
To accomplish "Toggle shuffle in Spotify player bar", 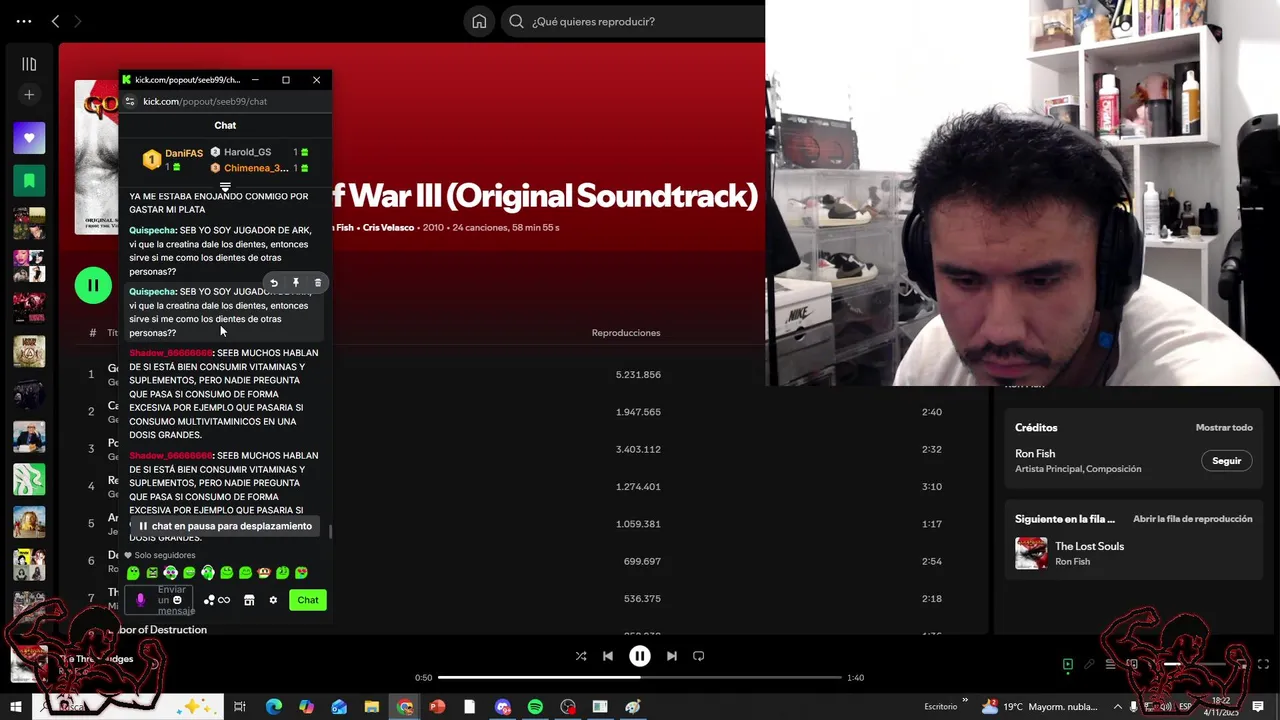I will click(581, 656).
